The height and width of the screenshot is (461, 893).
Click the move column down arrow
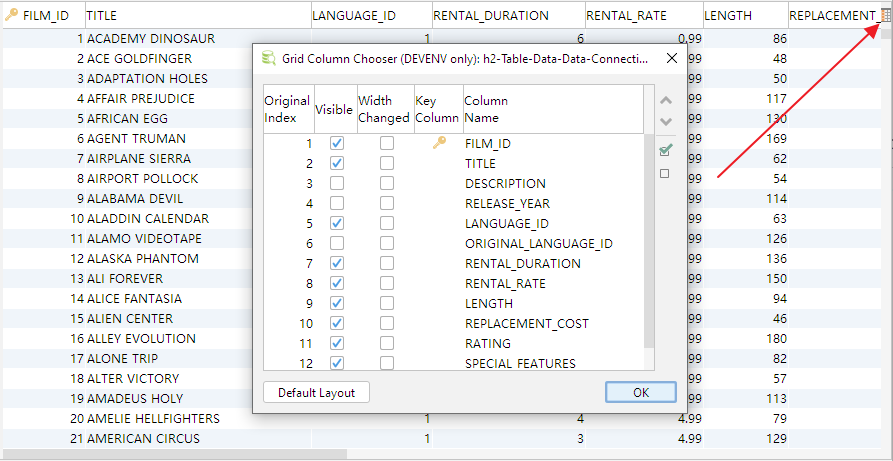coord(666,123)
